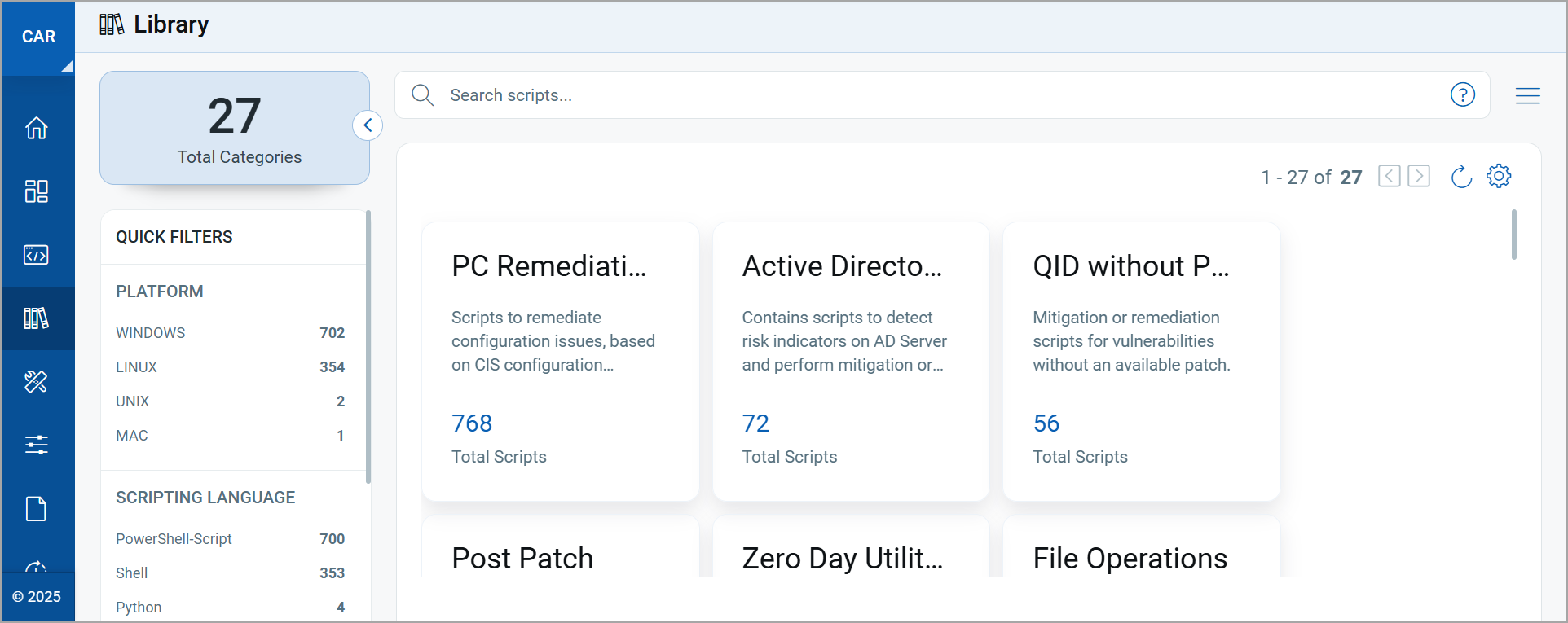Open the CAR module picker
This screenshot has height=623, width=1568.
coord(38,37)
